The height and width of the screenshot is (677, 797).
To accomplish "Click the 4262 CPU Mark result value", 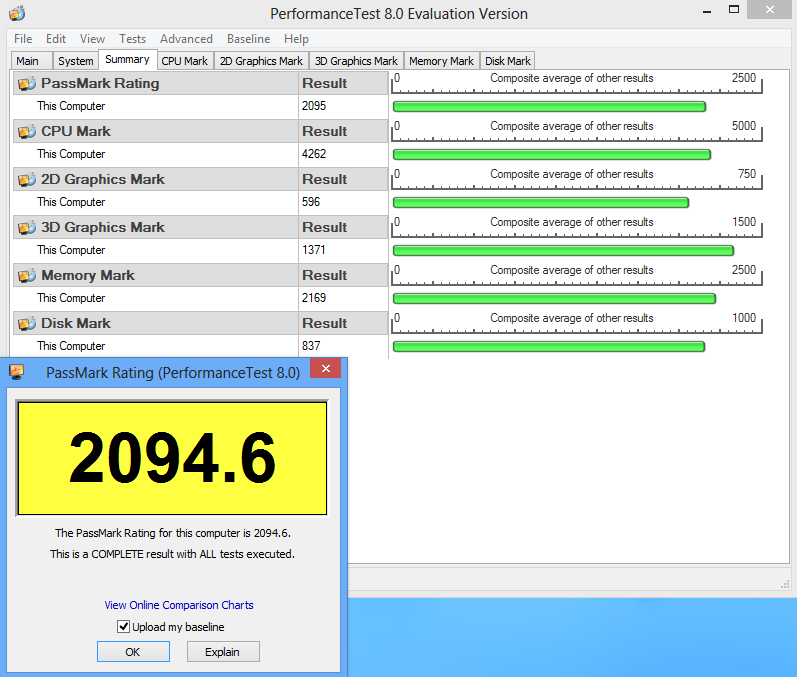I will point(314,154).
